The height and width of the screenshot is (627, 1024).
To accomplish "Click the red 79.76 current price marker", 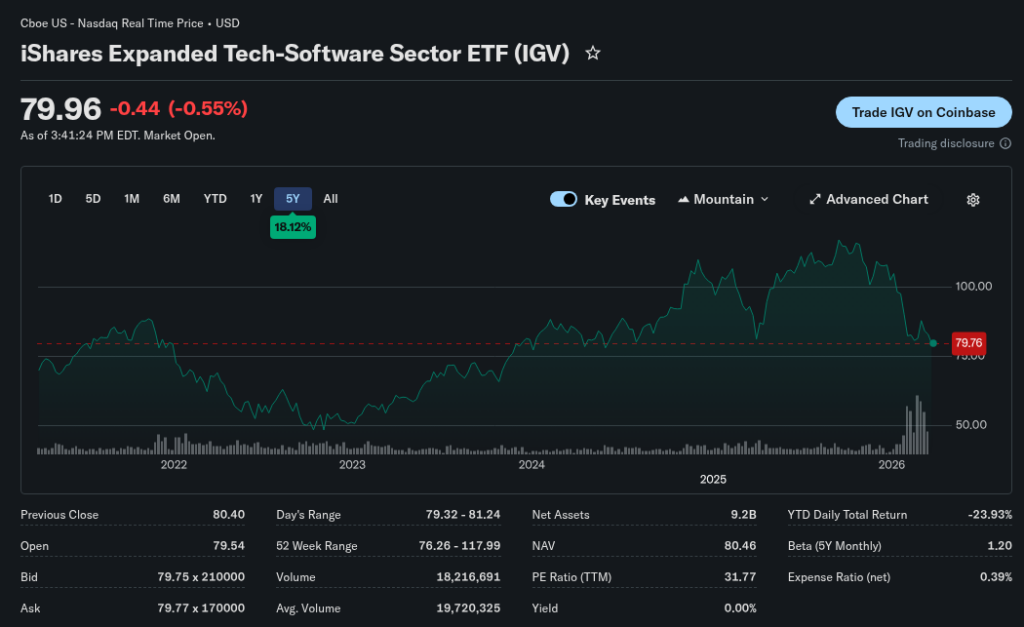I will coord(968,343).
